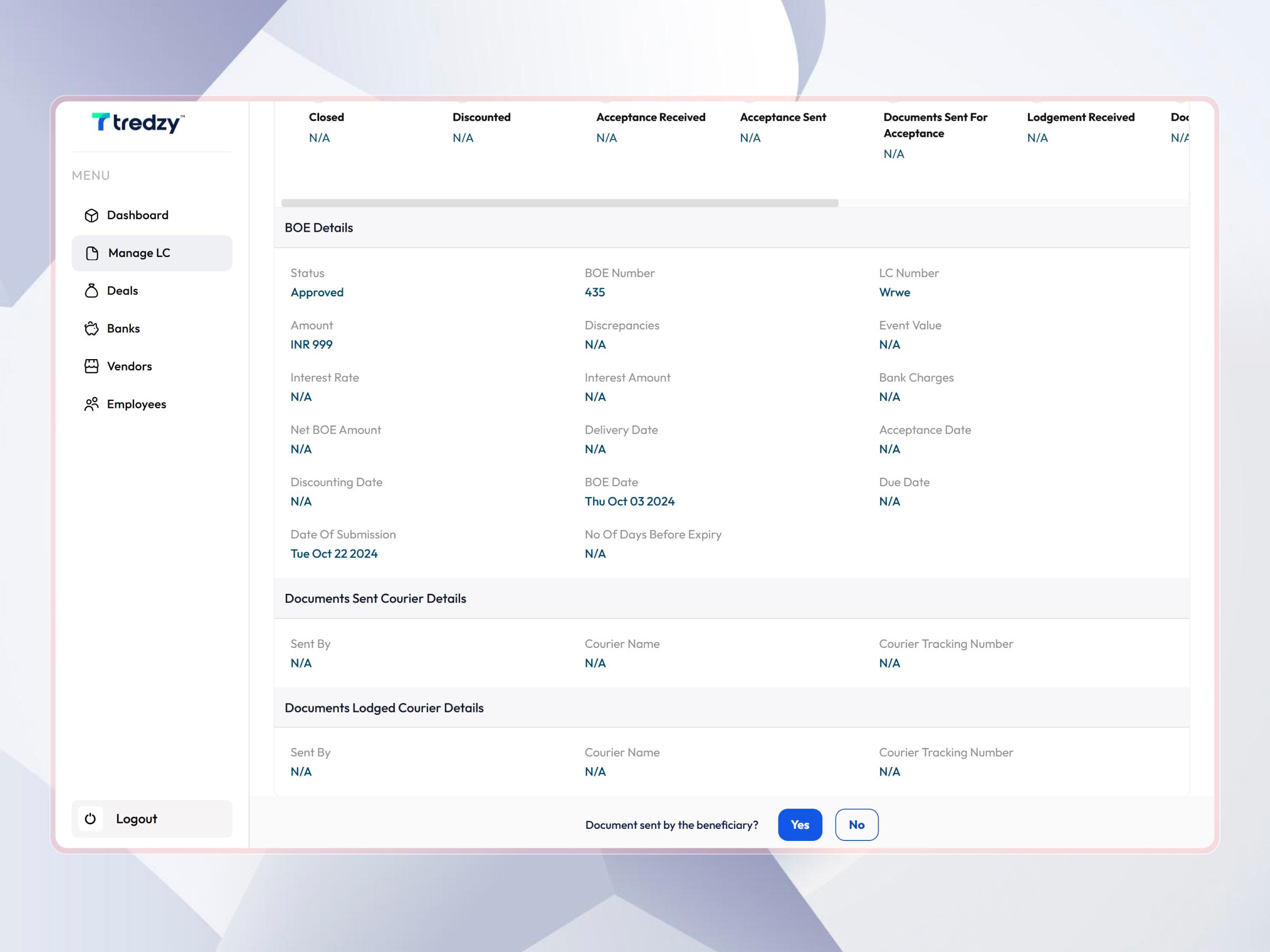This screenshot has width=1270, height=952.
Task: Select the Manage LC document icon
Action: 92,252
